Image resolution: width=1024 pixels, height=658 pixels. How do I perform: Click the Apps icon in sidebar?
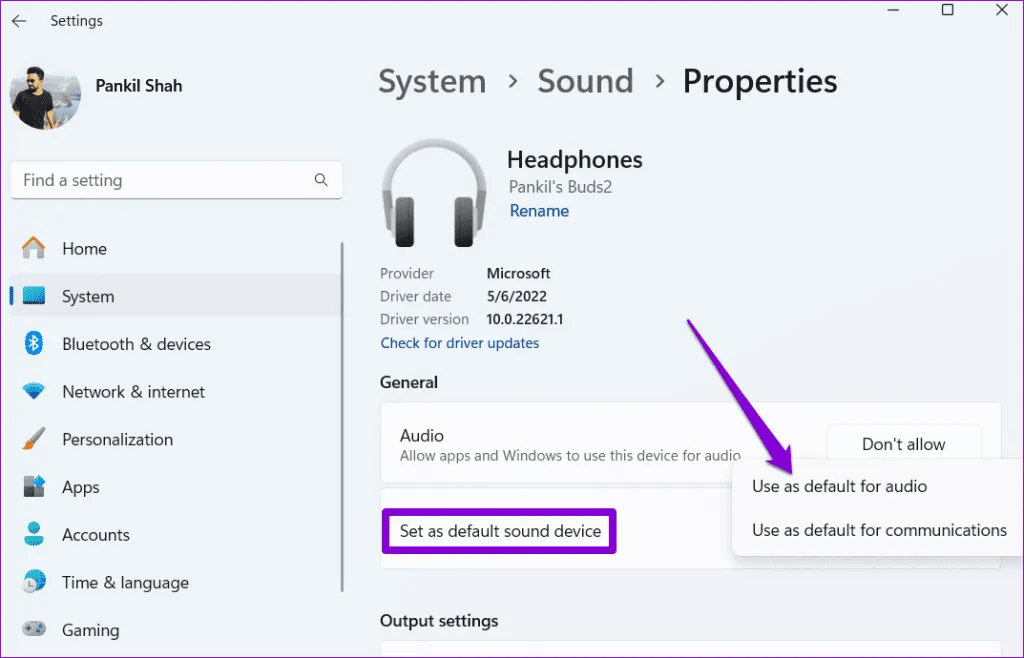click(x=34, y=487)
